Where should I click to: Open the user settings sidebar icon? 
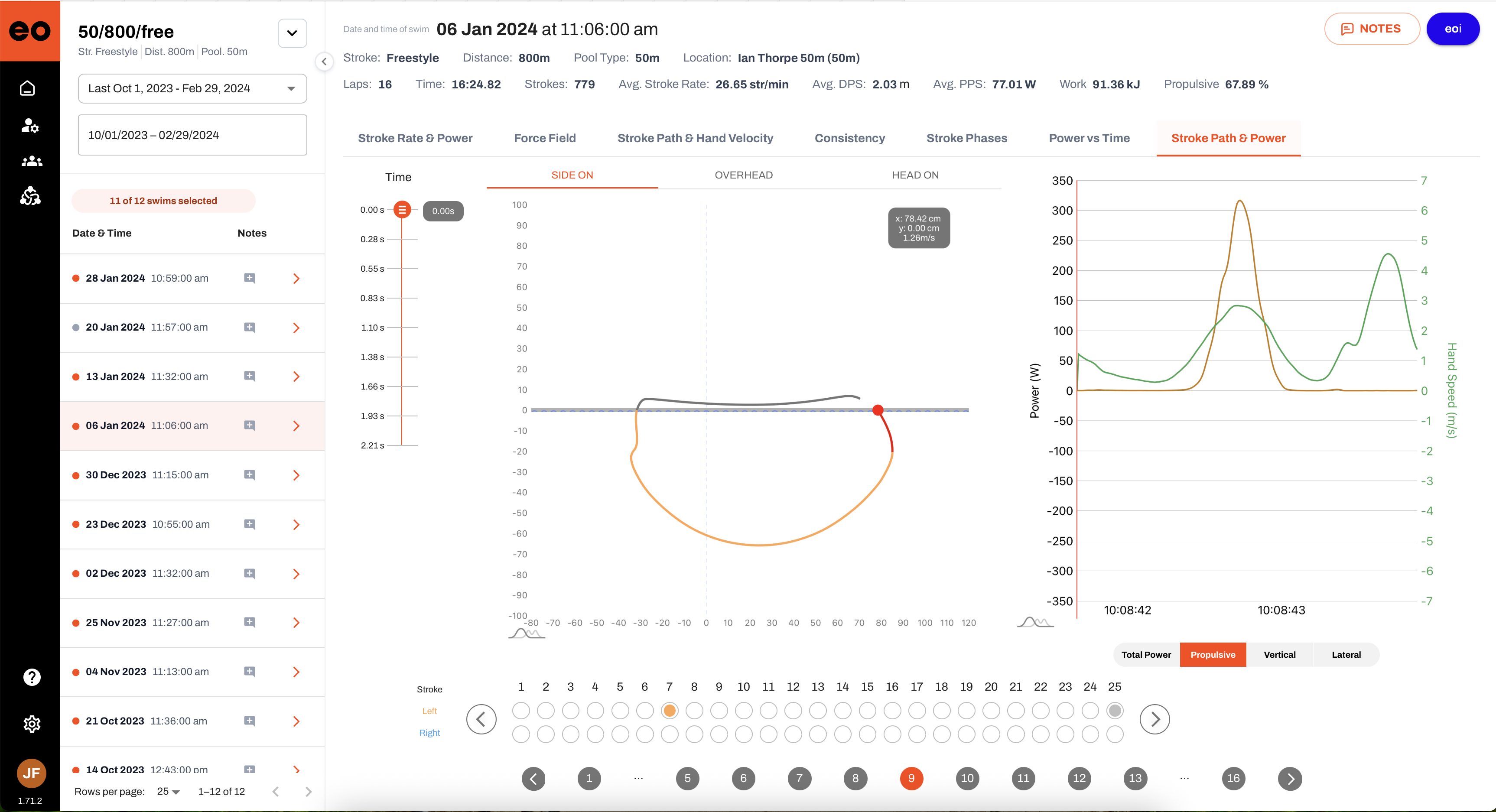[29, 126]
